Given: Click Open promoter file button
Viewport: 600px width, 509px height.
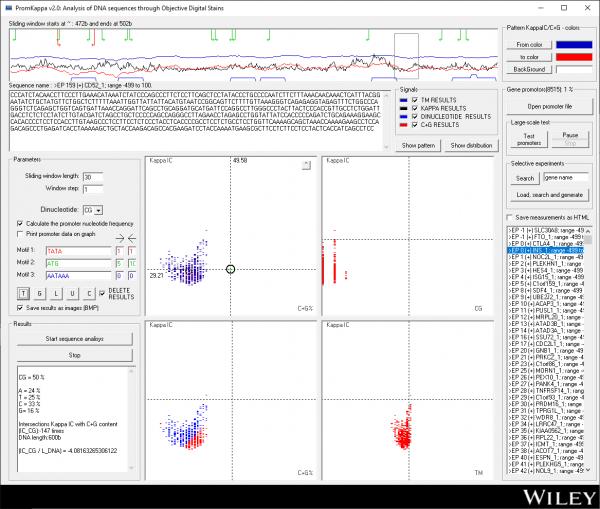Looking at the screenshot, I should click(x=549, y=106).
